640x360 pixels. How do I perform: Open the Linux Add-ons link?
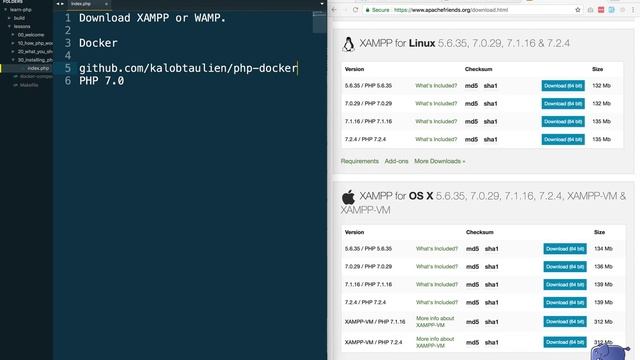(x=396, y=161)
